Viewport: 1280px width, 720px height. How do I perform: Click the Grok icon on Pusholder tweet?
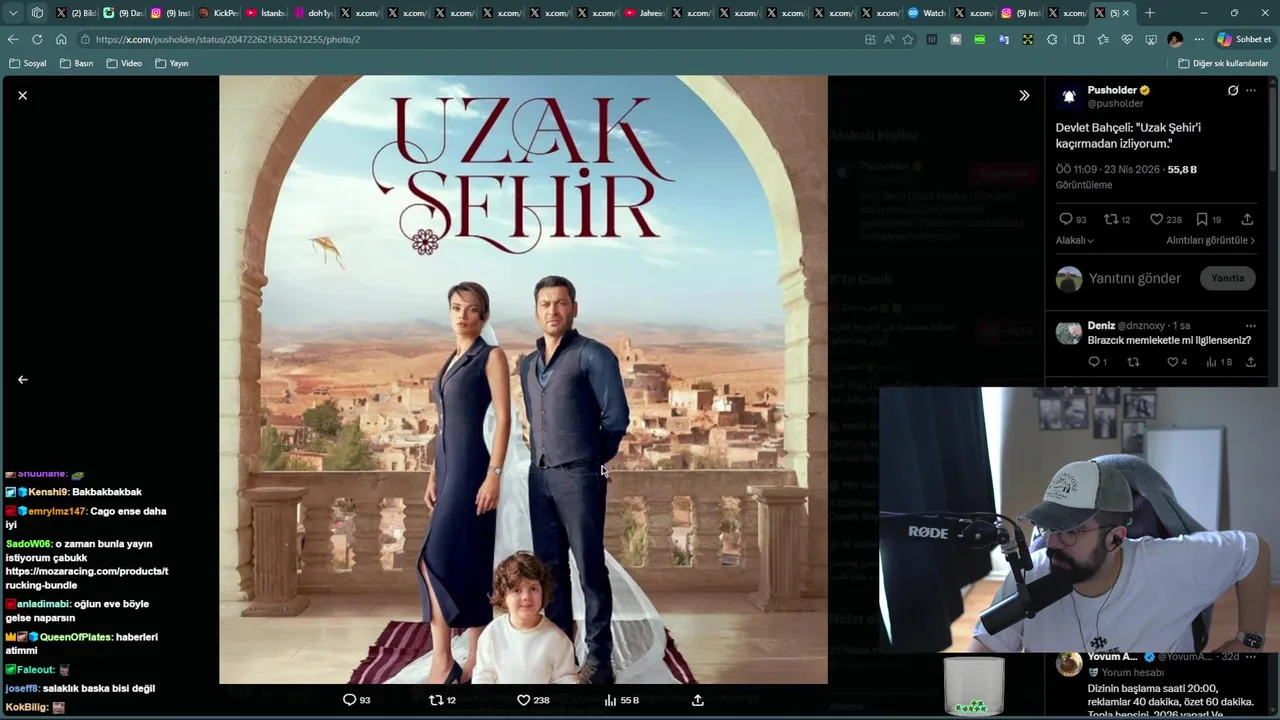1233,90
